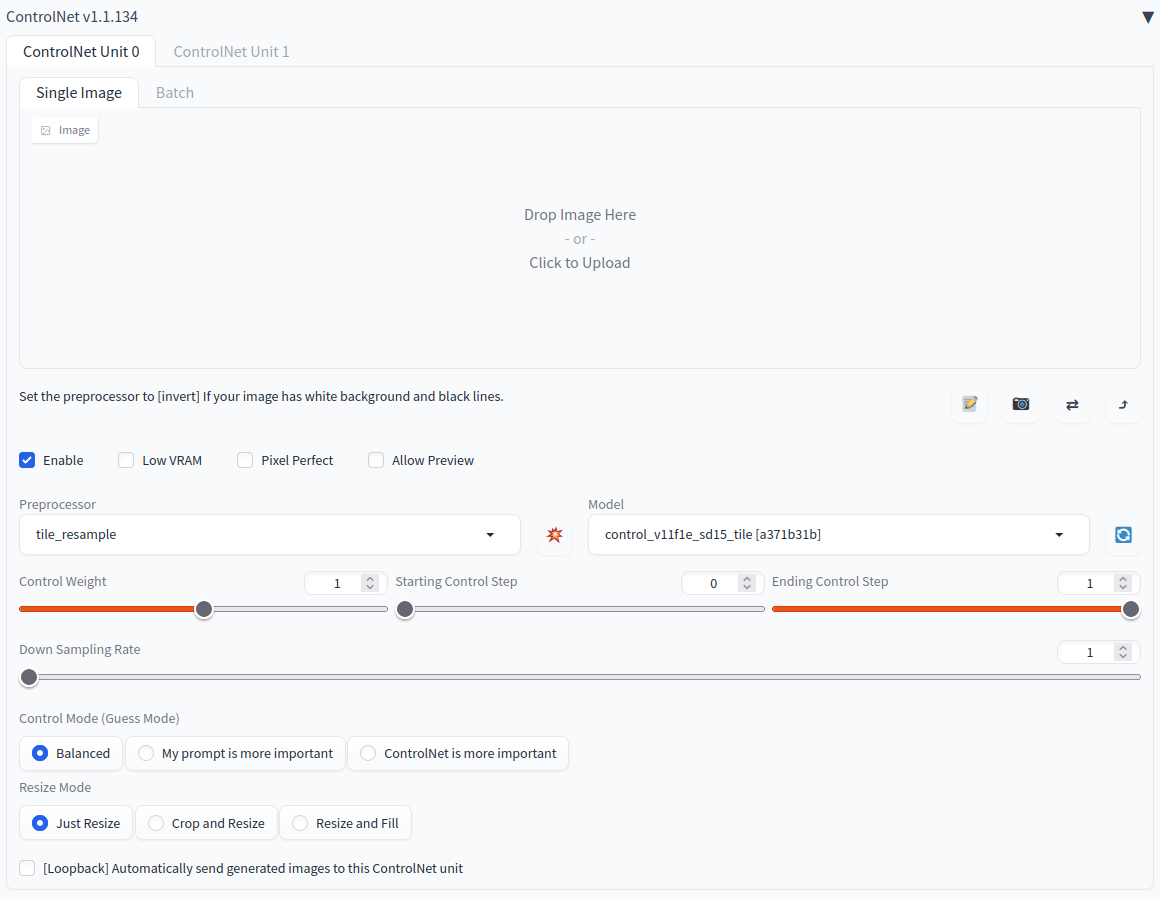Viewport: 1160px width, 897px height.
Task: Refresh the model list icon
Action: [1123, 535]
